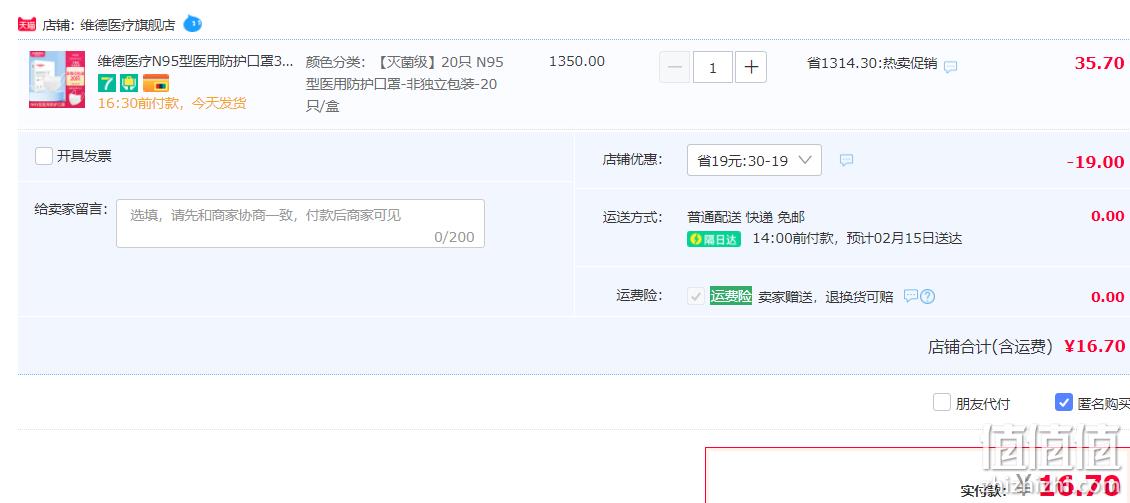The image size is (1130, 503).
Task: Click the Tmall logo icon beside store name
Action: (x=27, y=25)
